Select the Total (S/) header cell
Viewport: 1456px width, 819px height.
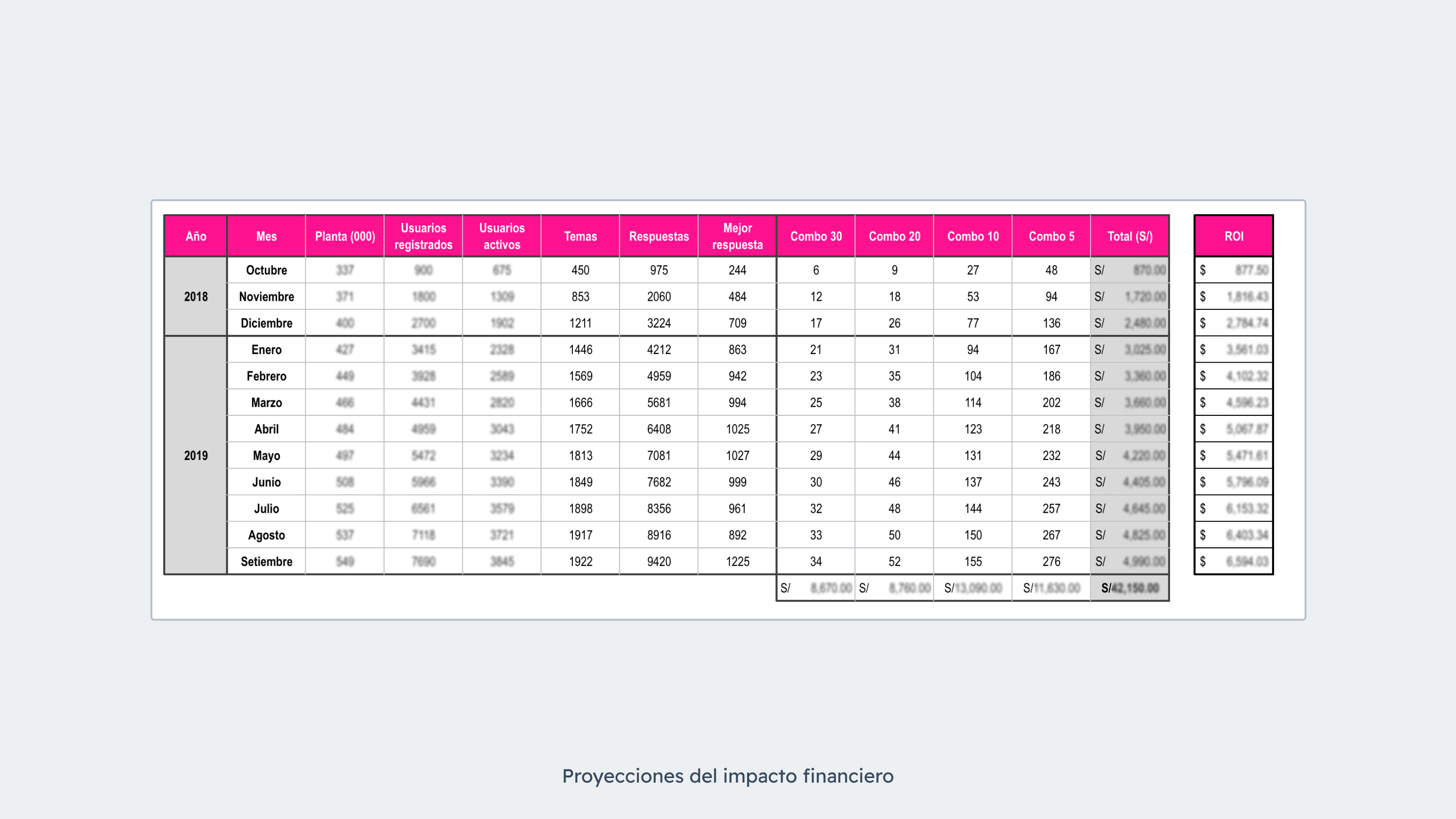point(1129,236)
